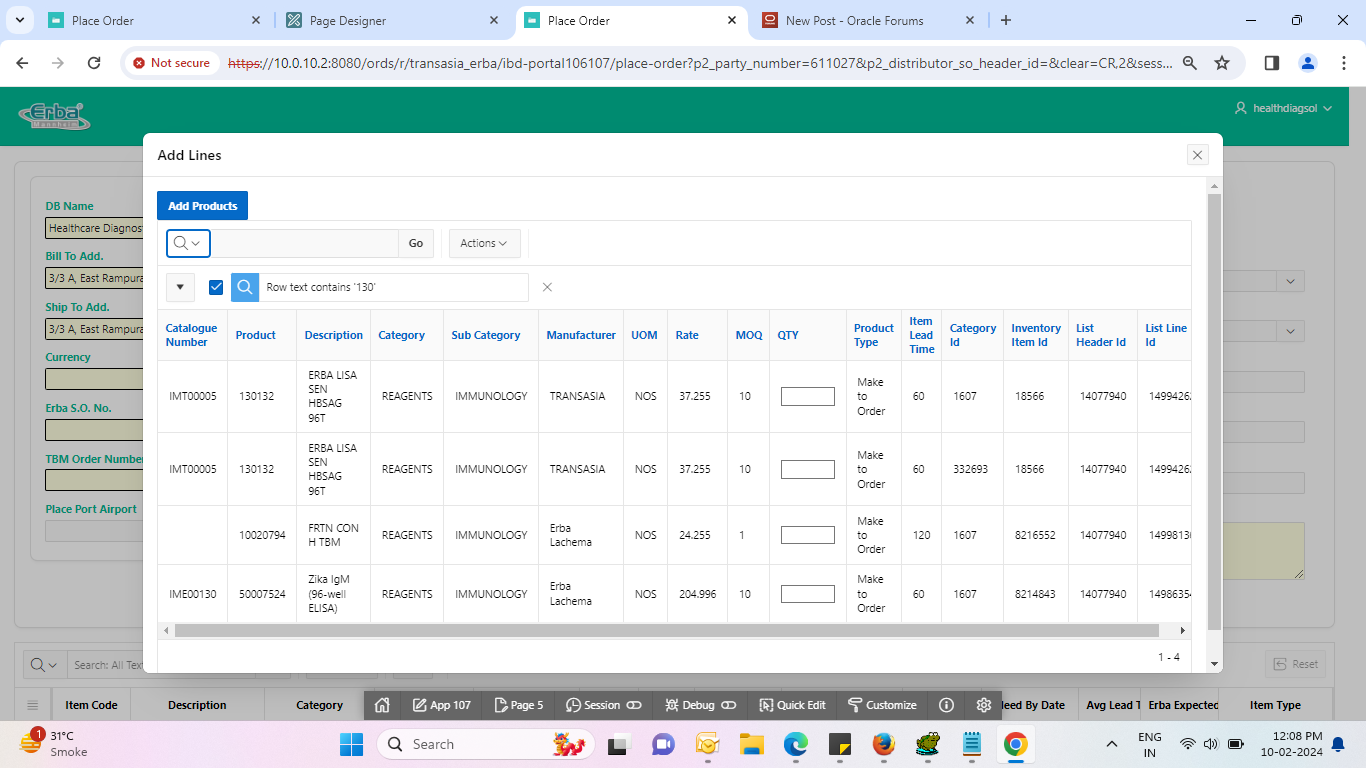Click the Erba logo

[x=54, y=116]
